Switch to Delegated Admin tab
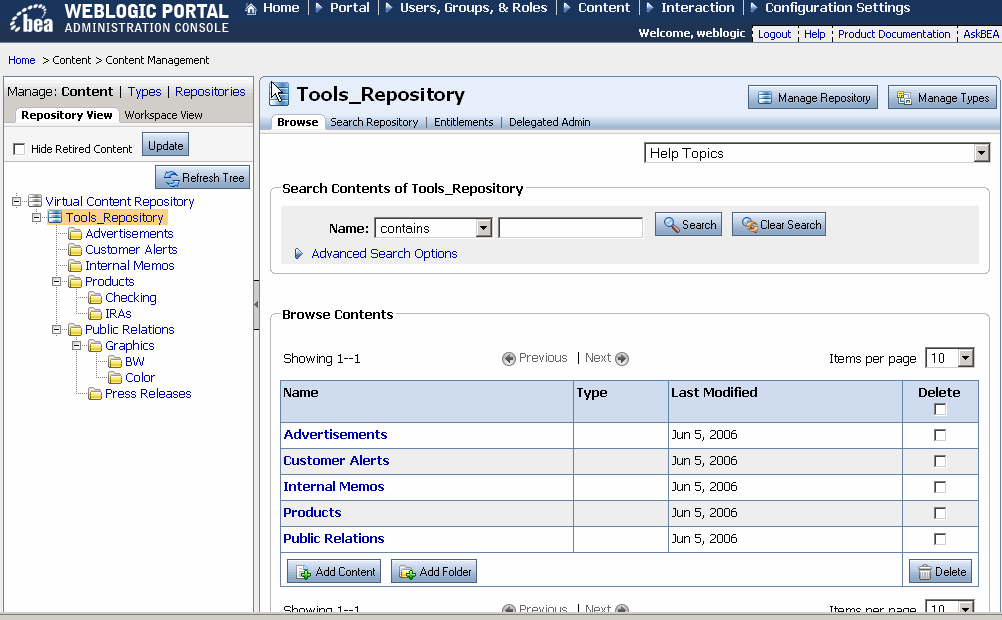This screenshot has width=1002, height=620. pos(550,122)
